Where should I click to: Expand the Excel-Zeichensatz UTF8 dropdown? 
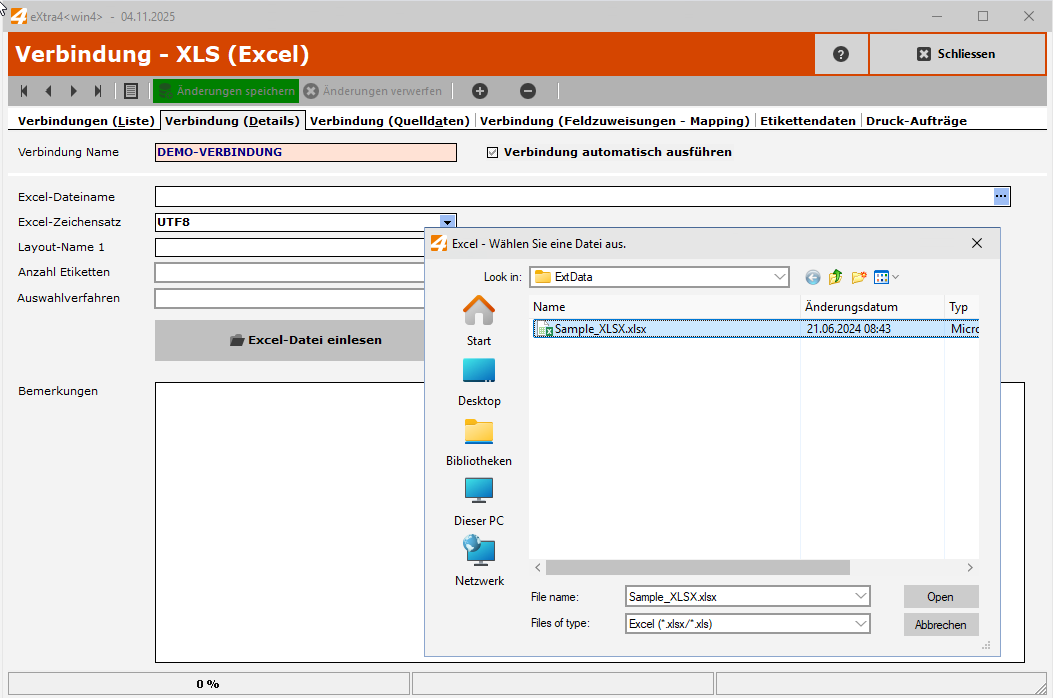click(447, 221)
